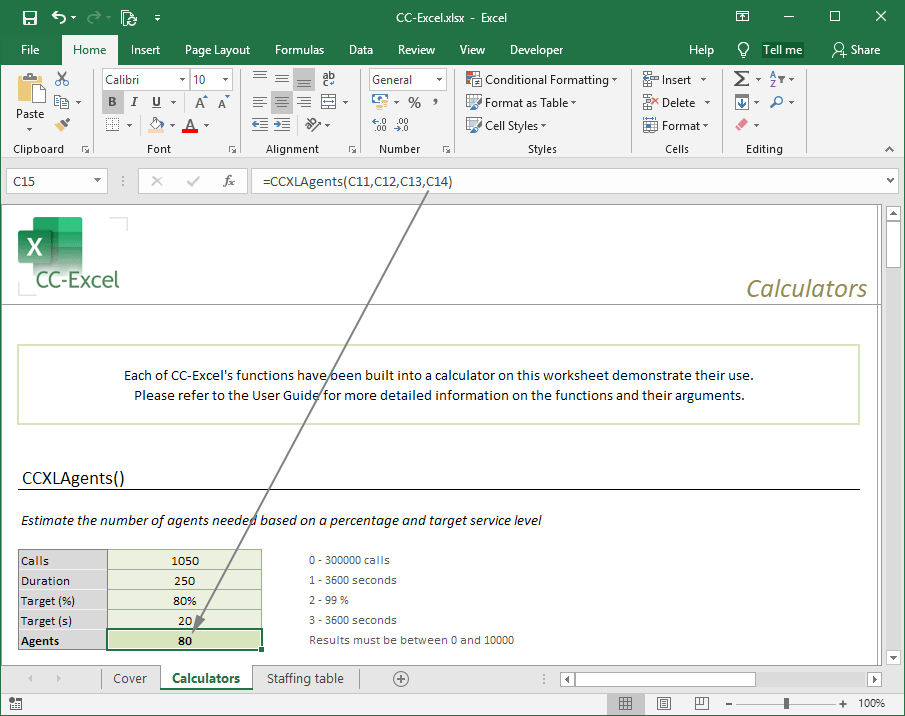The image size is (905, 716).
Task: Open the Number Format dropdown showing General
Action: pos(406,79)
